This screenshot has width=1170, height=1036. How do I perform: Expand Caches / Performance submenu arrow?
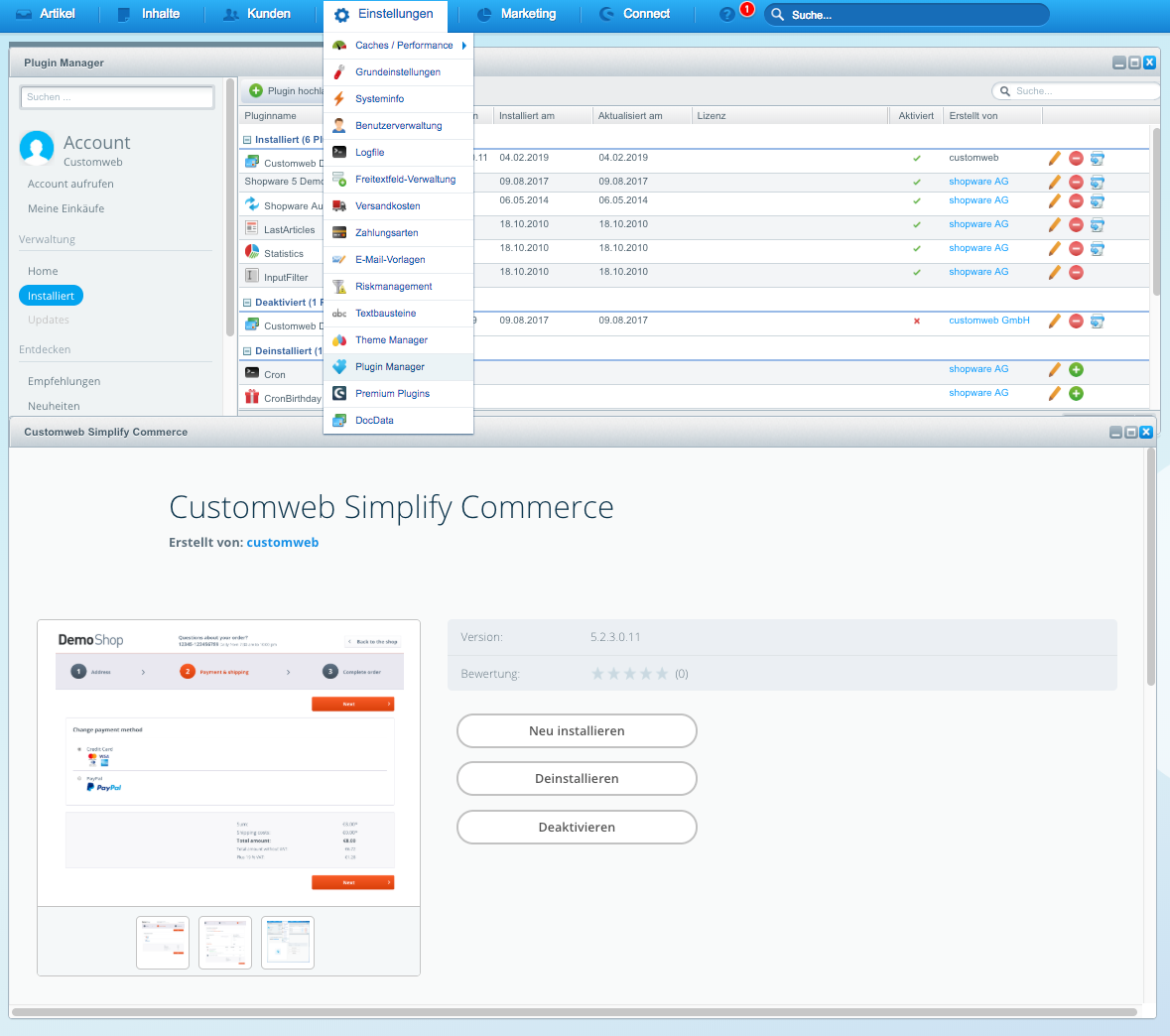[464, 46]
